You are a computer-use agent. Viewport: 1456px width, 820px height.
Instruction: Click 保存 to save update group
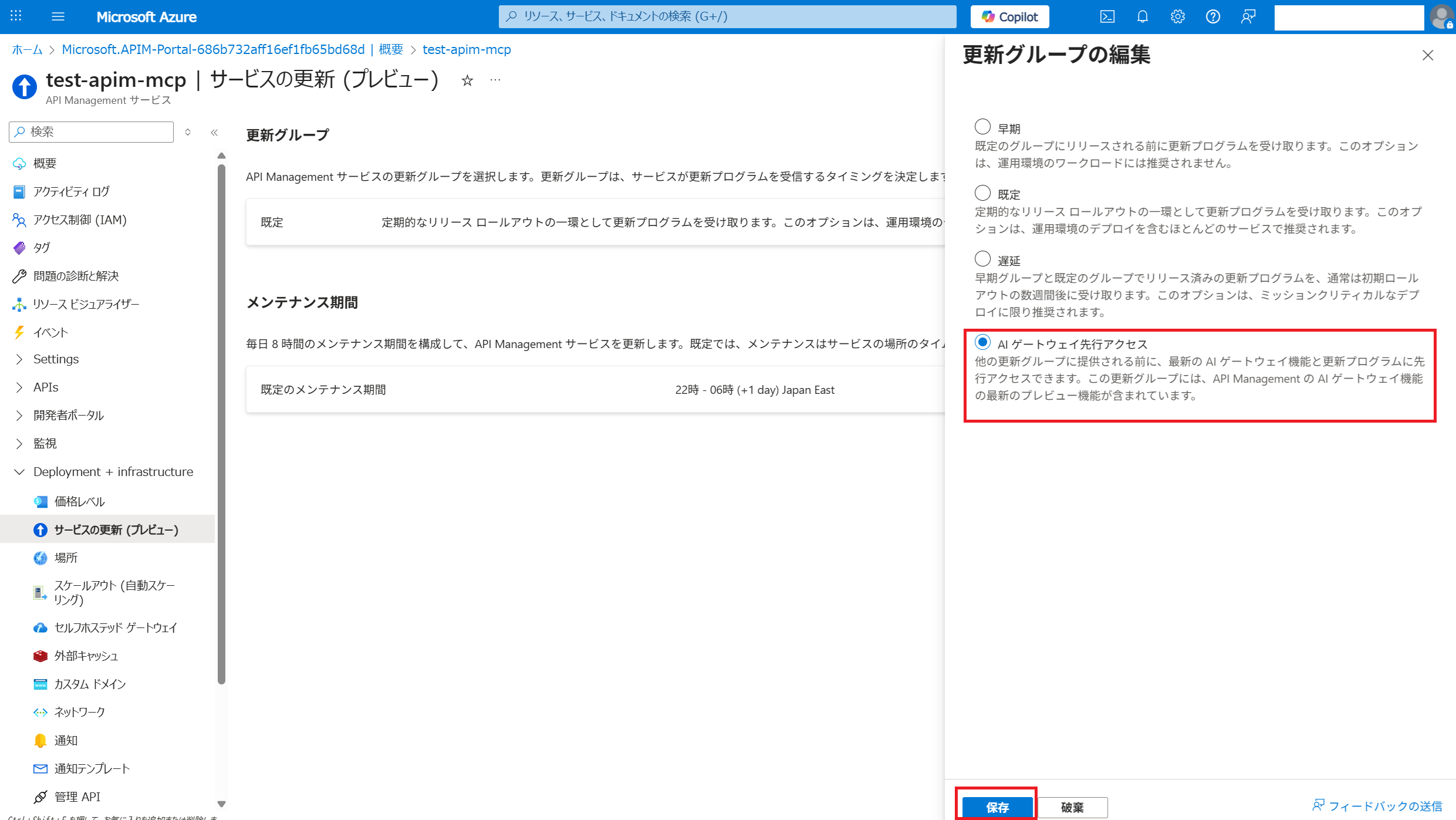pyautogui.click(x=997, y=807)
